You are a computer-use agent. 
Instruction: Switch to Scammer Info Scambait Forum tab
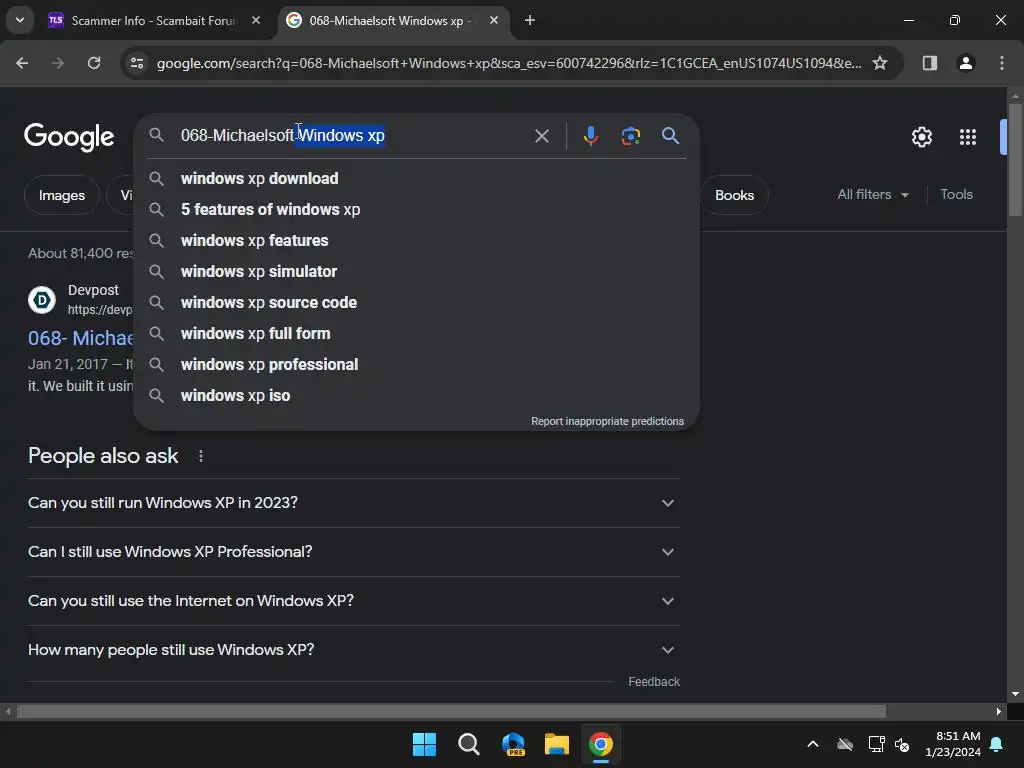pyautogui.click(x=154, y=21)
